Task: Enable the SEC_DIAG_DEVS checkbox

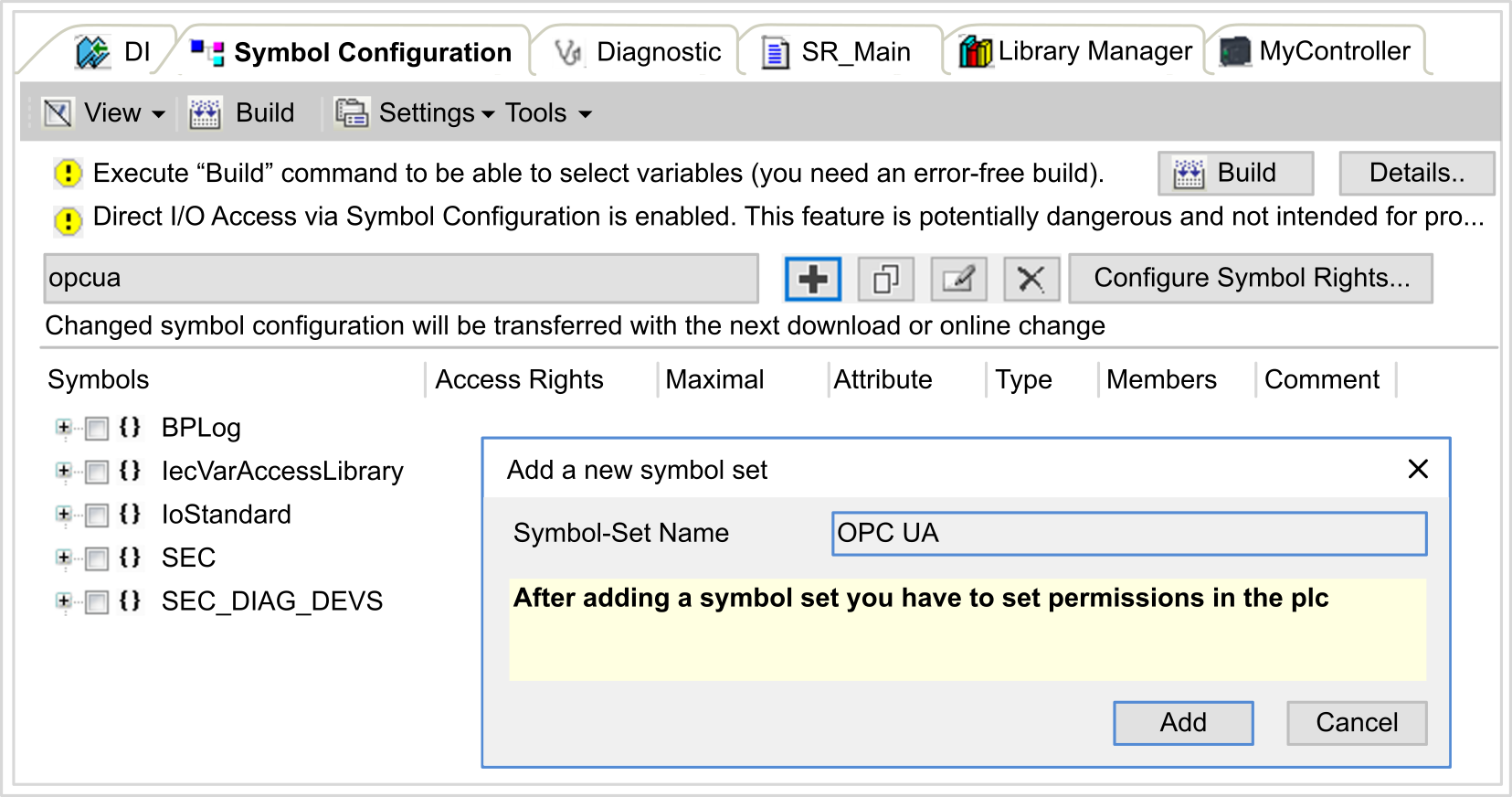Action: (97, 601)
